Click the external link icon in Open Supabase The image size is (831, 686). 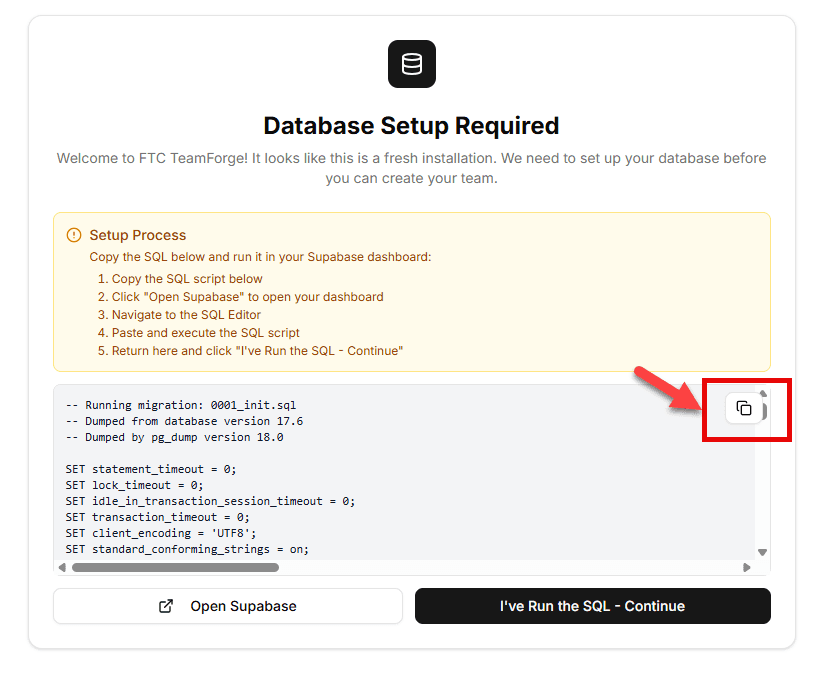pyautogui.click(x=168, y=606)
